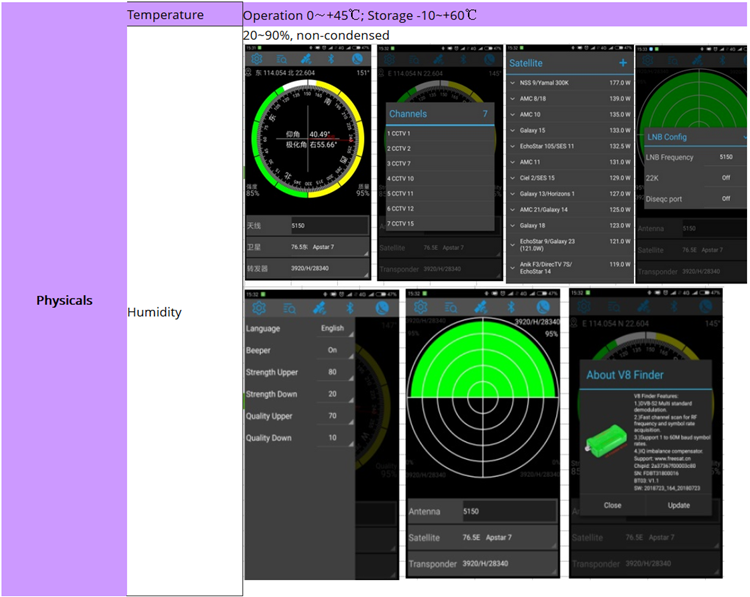
Task: Open the Language English dropdown
Action: coord(332,328)
